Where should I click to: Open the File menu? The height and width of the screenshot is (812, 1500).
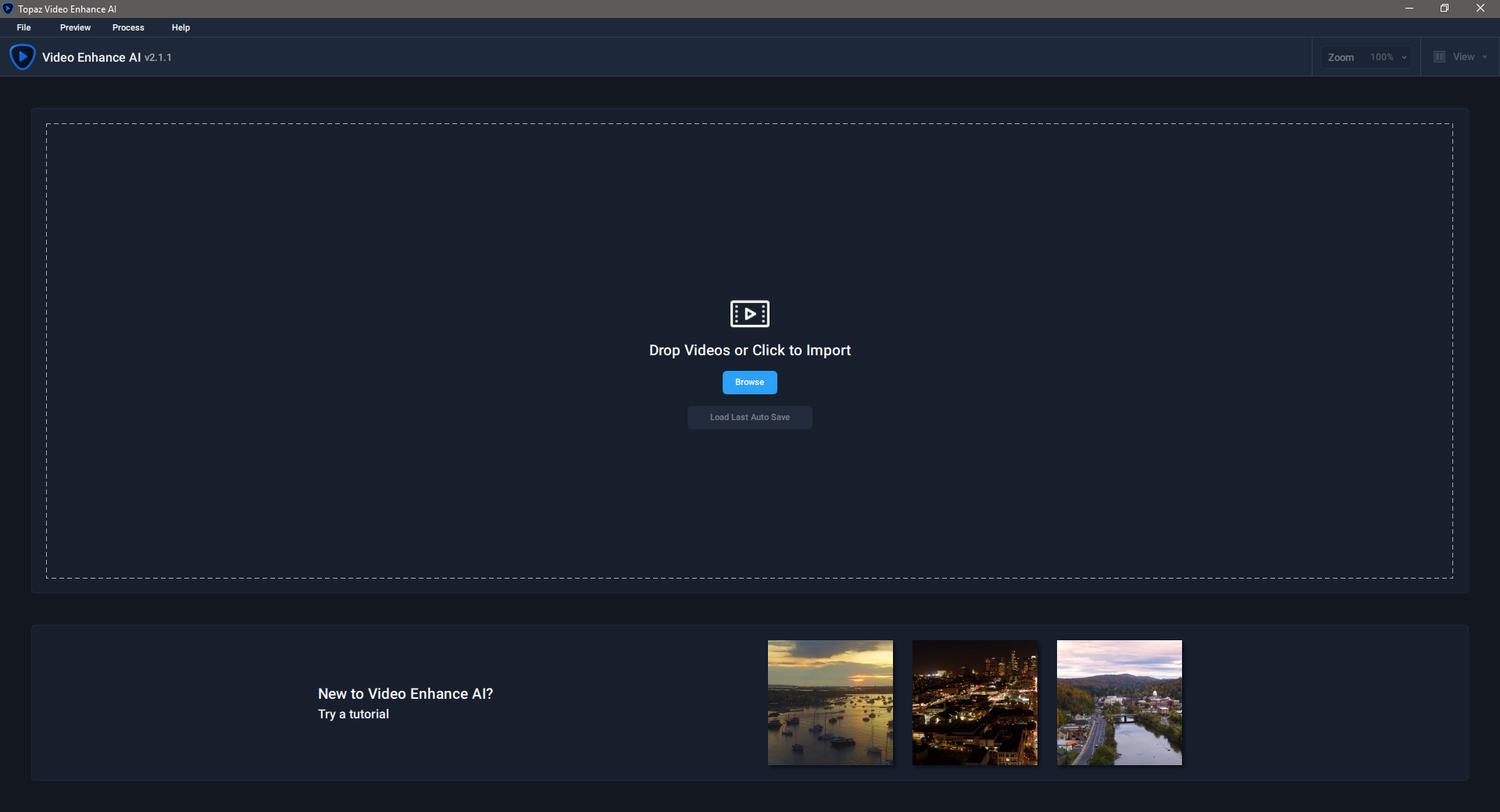(24, 27)
